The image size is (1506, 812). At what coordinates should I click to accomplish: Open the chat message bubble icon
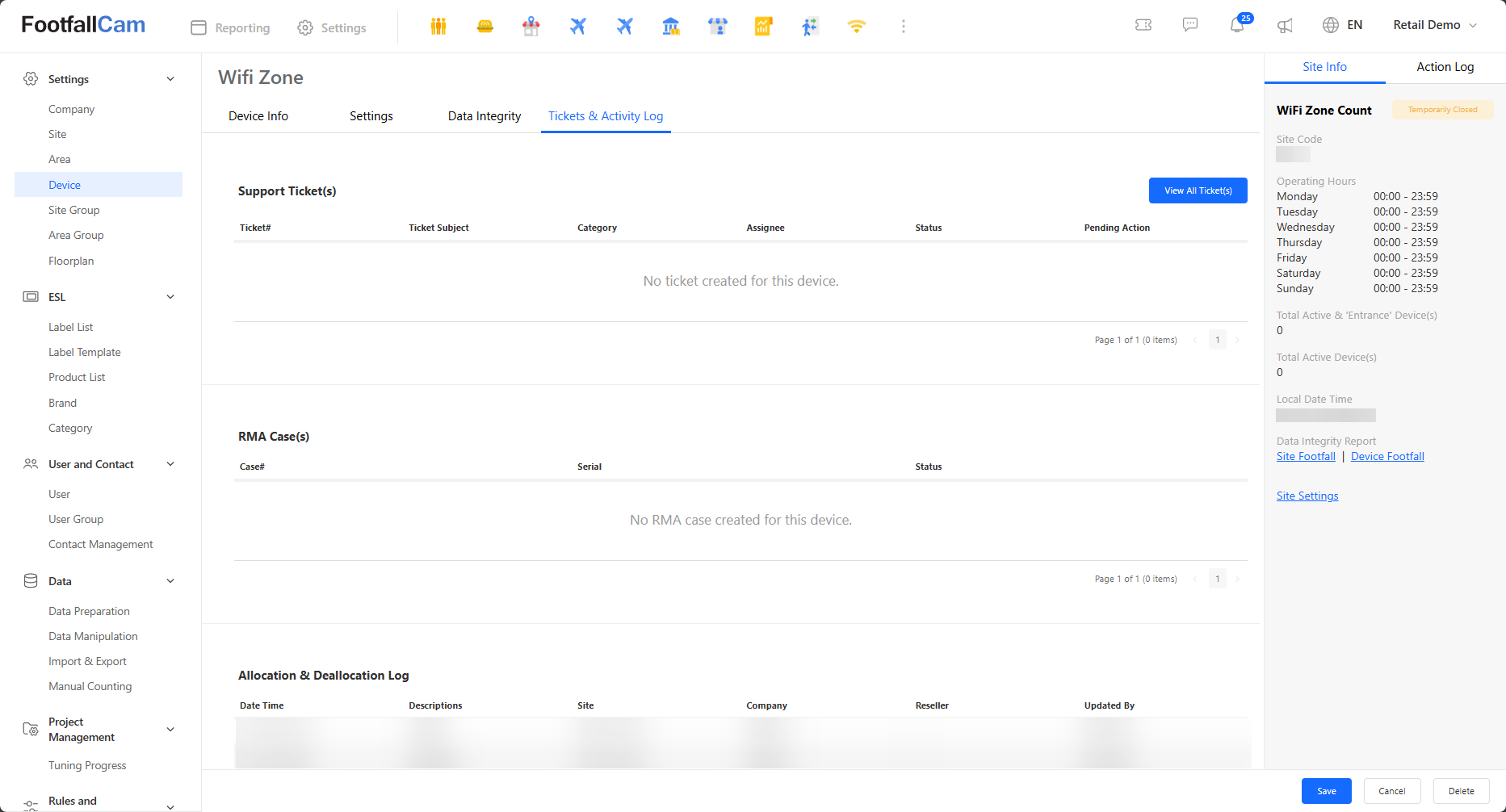pyautogui.click(x=1190, y=25)
